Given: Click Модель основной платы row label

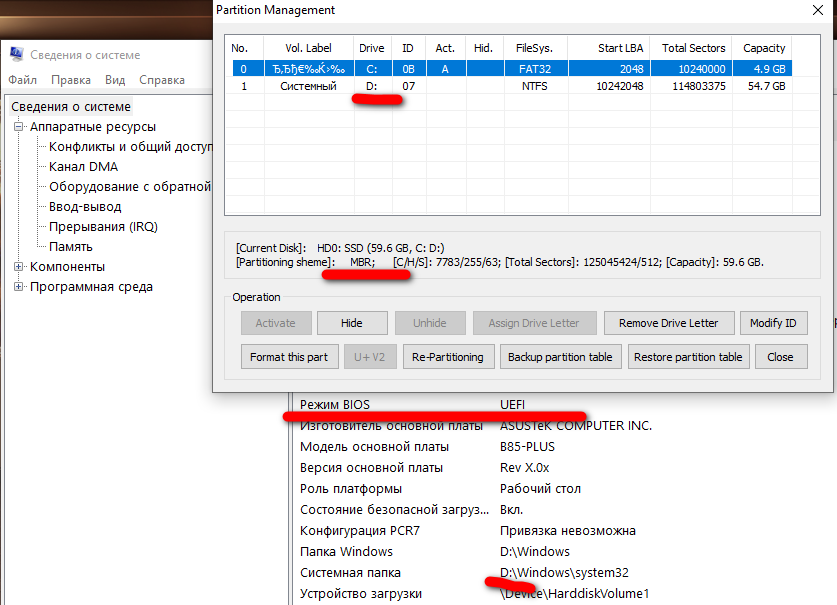Looking at the screenshot, I should click(x=374, y=446).
